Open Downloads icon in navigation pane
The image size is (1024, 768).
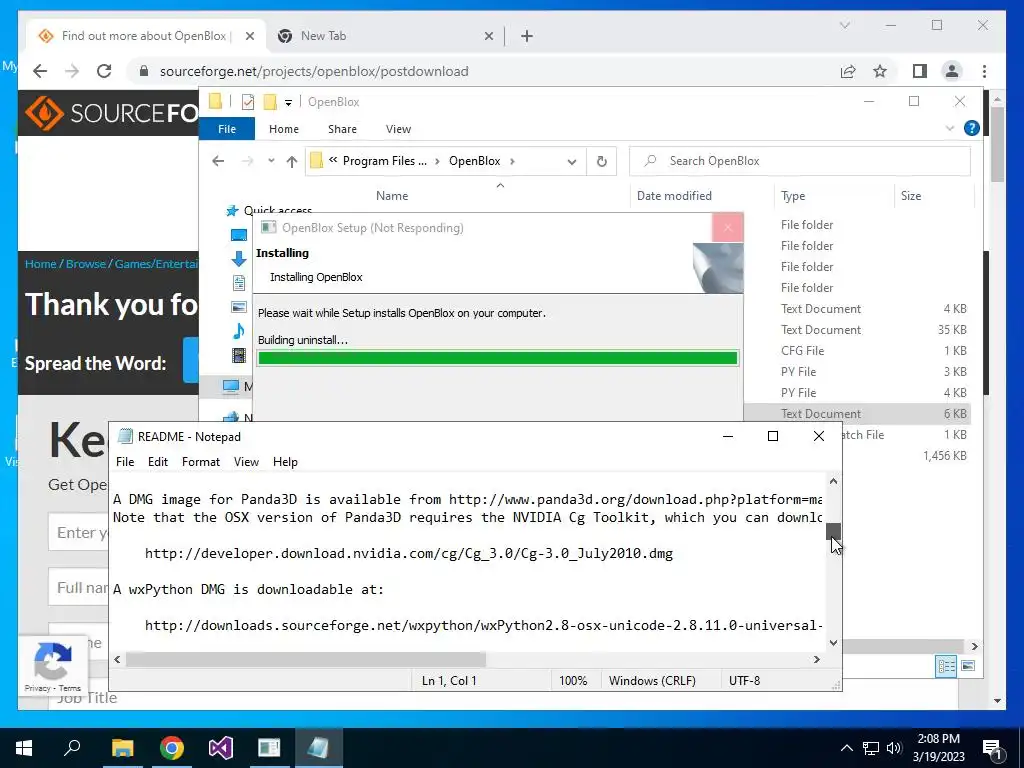coord(239,259)
